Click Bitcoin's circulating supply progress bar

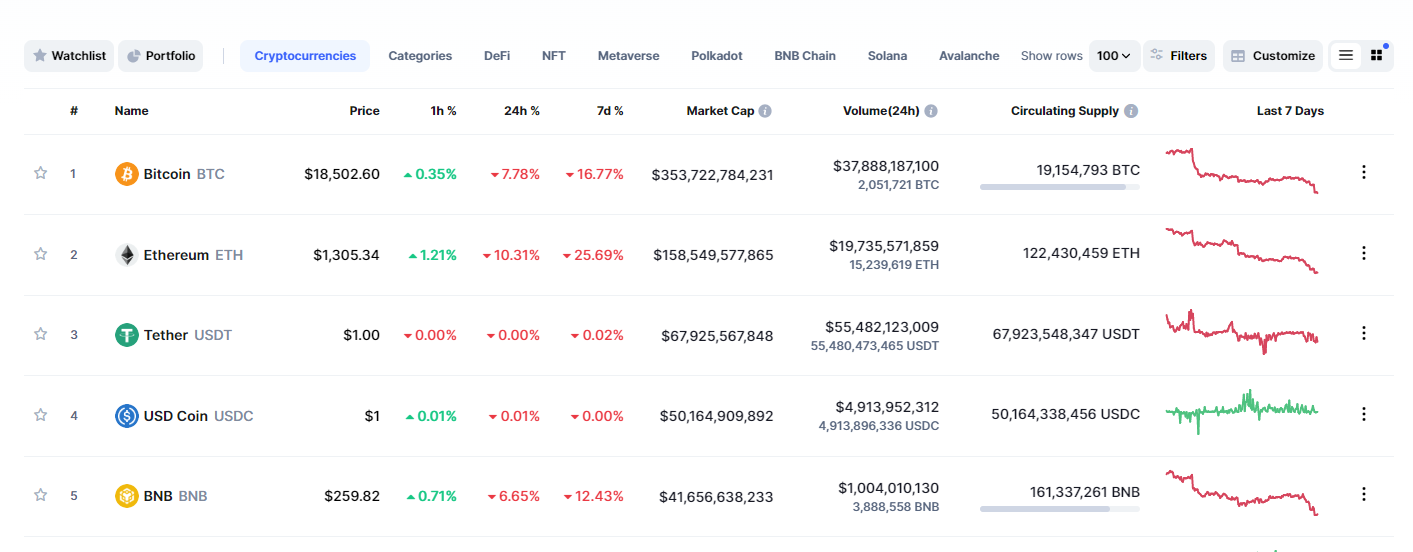click(x=1060, y=187)
